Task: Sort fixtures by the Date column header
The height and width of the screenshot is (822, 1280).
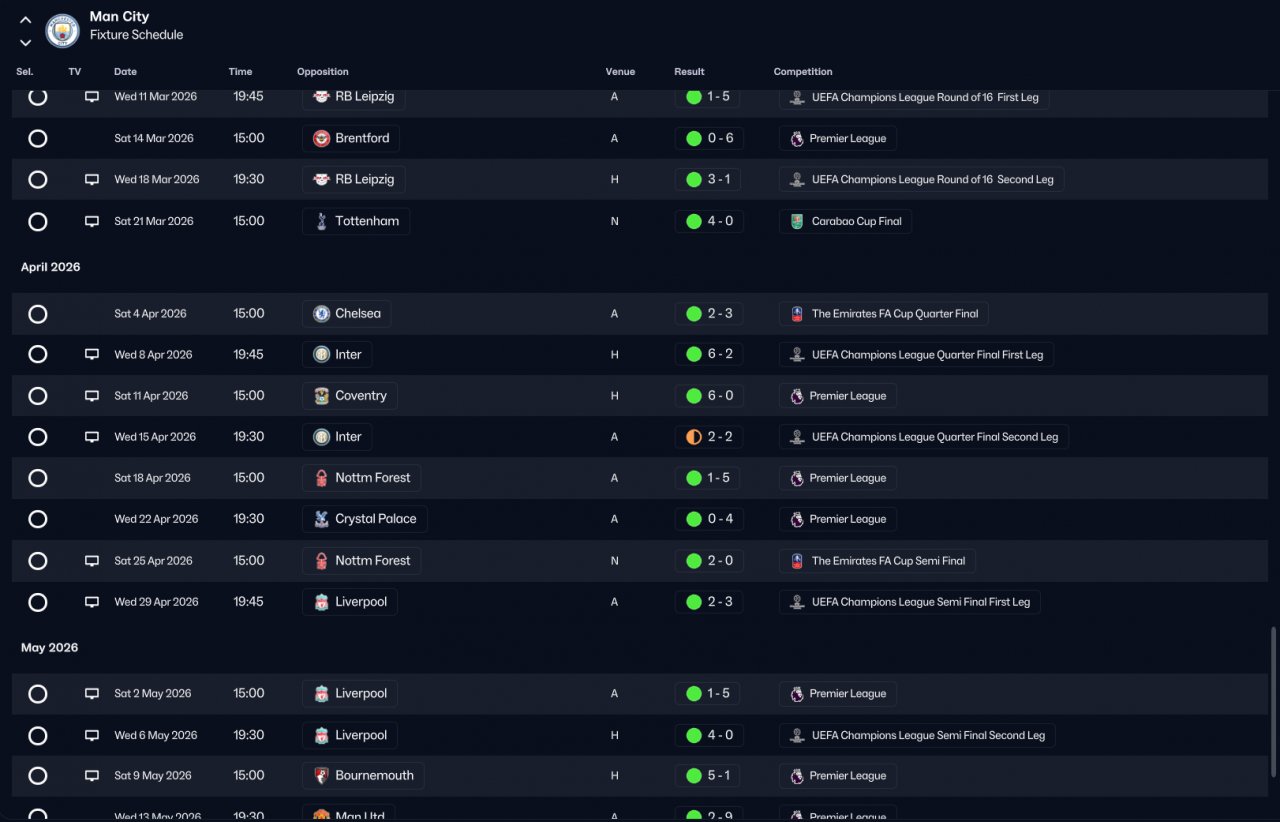Action: pos(125,72)
